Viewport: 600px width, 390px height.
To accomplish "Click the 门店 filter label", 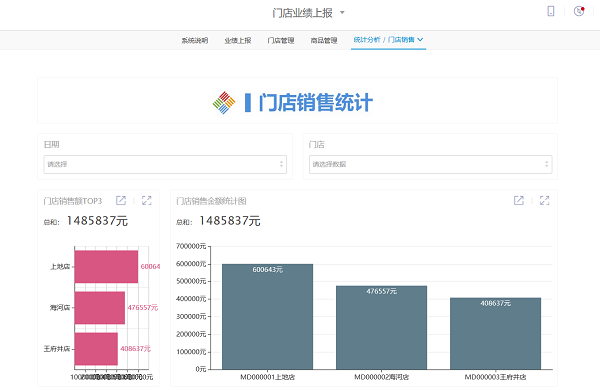I will tap(316, 144).
